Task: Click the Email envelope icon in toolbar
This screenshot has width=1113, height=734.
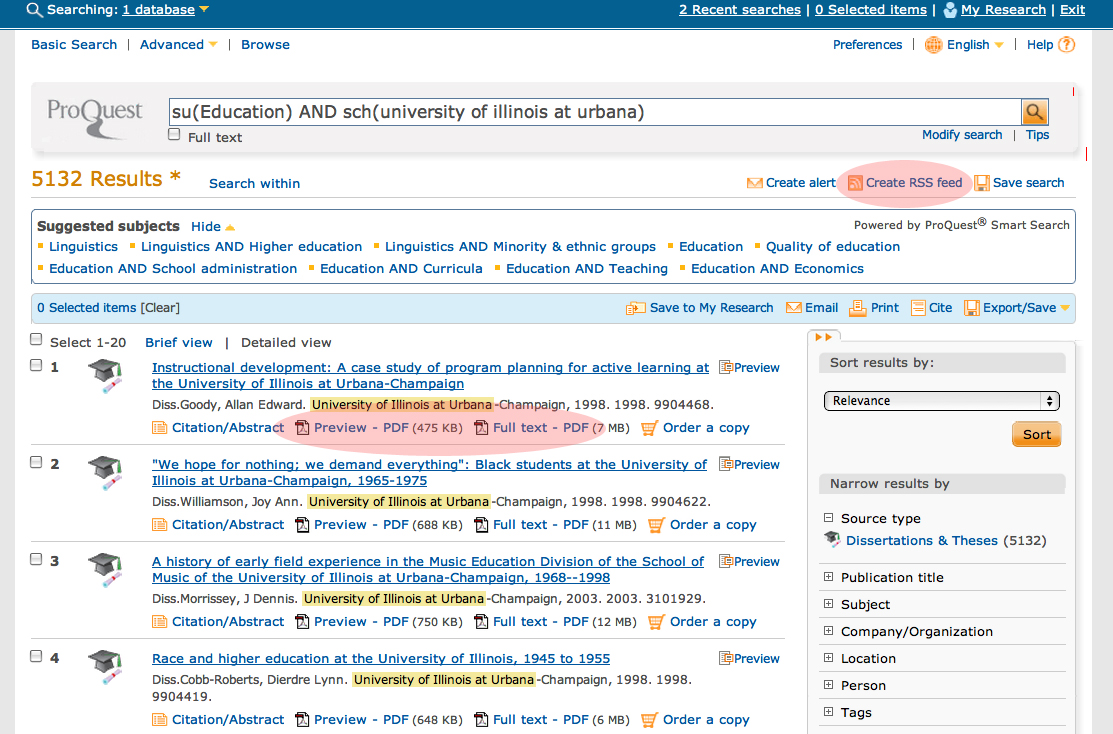Action: (x=794, y=307)
